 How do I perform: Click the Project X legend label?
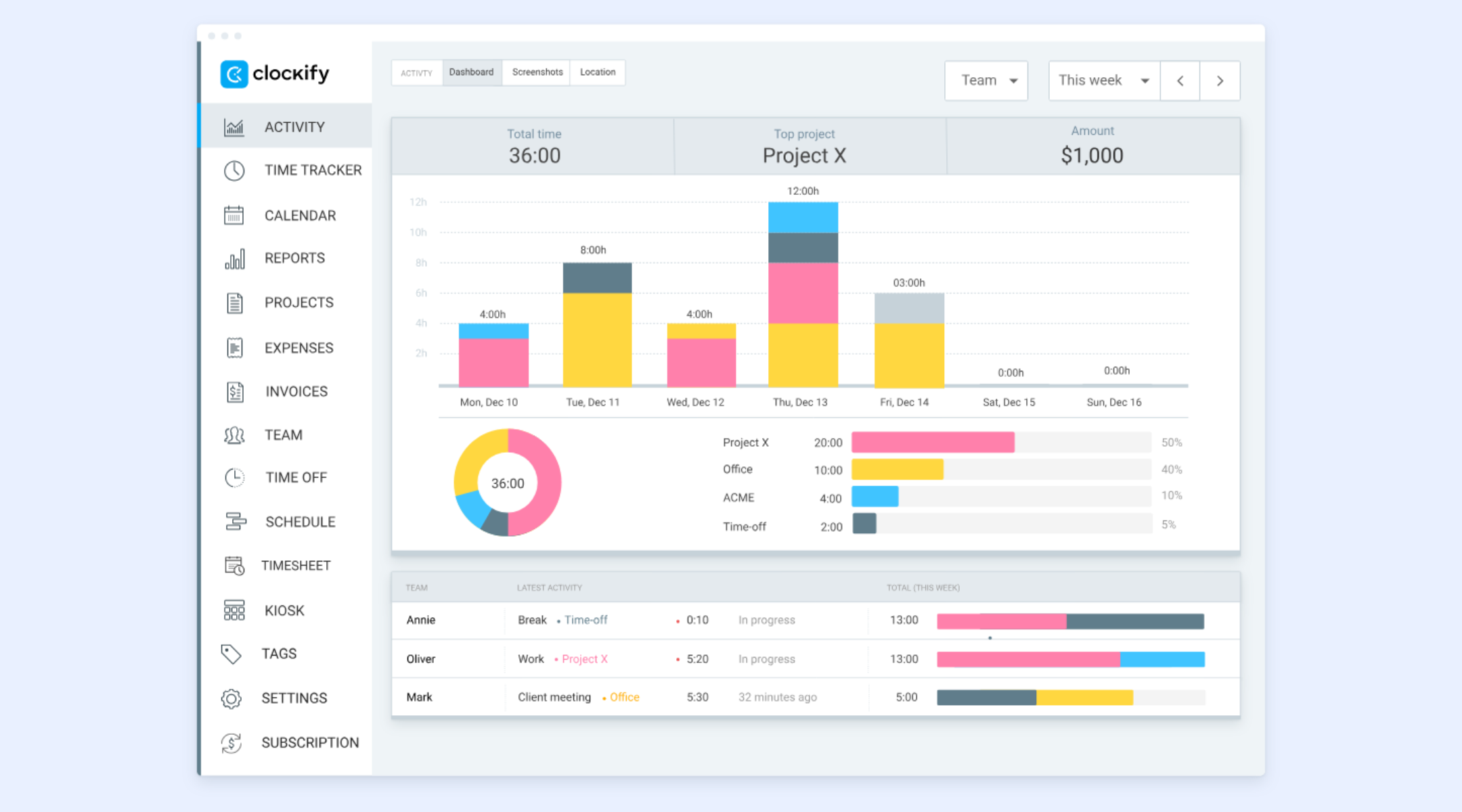[746, 443]
